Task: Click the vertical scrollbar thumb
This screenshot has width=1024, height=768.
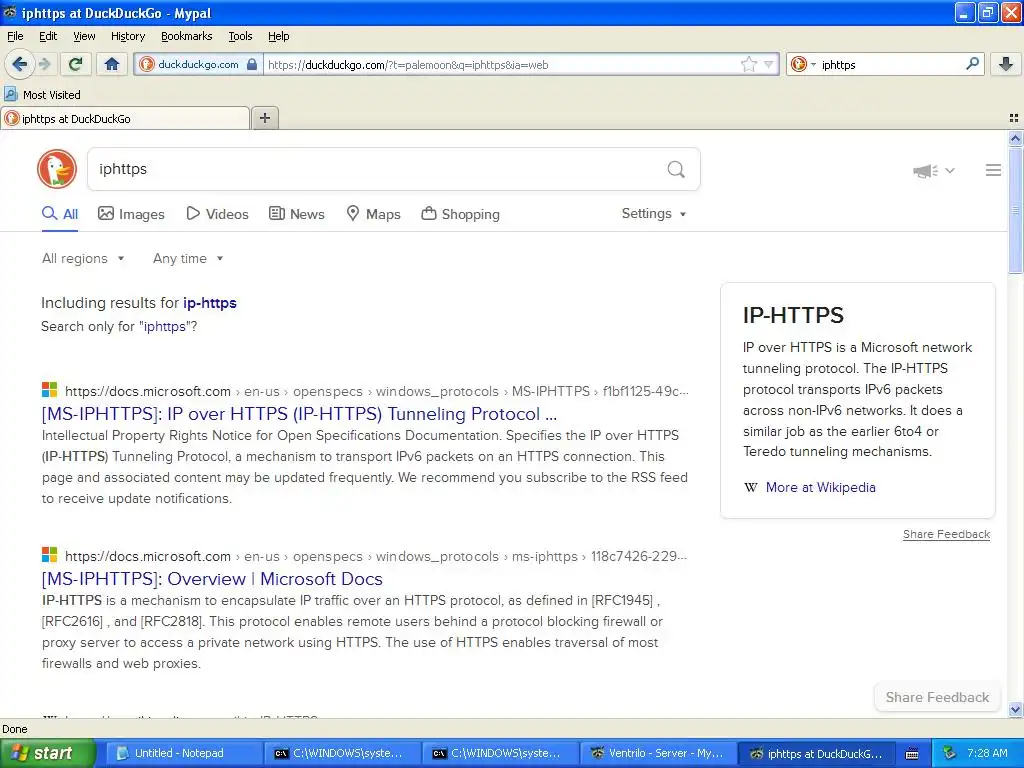Action: pos(1015,210)
